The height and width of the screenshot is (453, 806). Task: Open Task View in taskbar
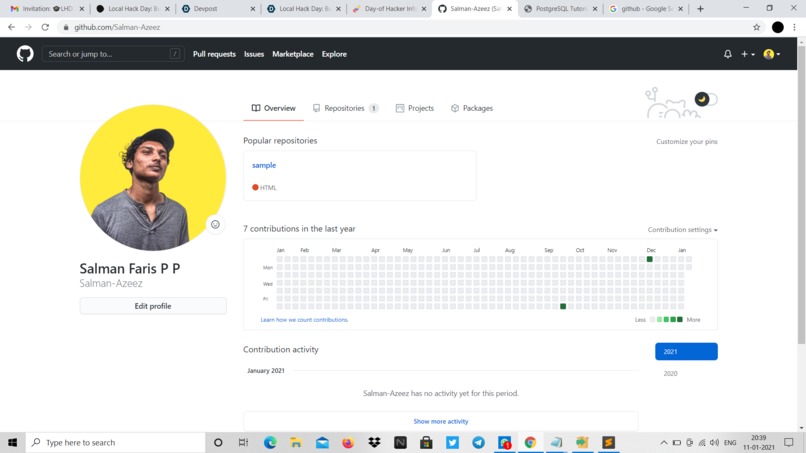tap(243, 442)
